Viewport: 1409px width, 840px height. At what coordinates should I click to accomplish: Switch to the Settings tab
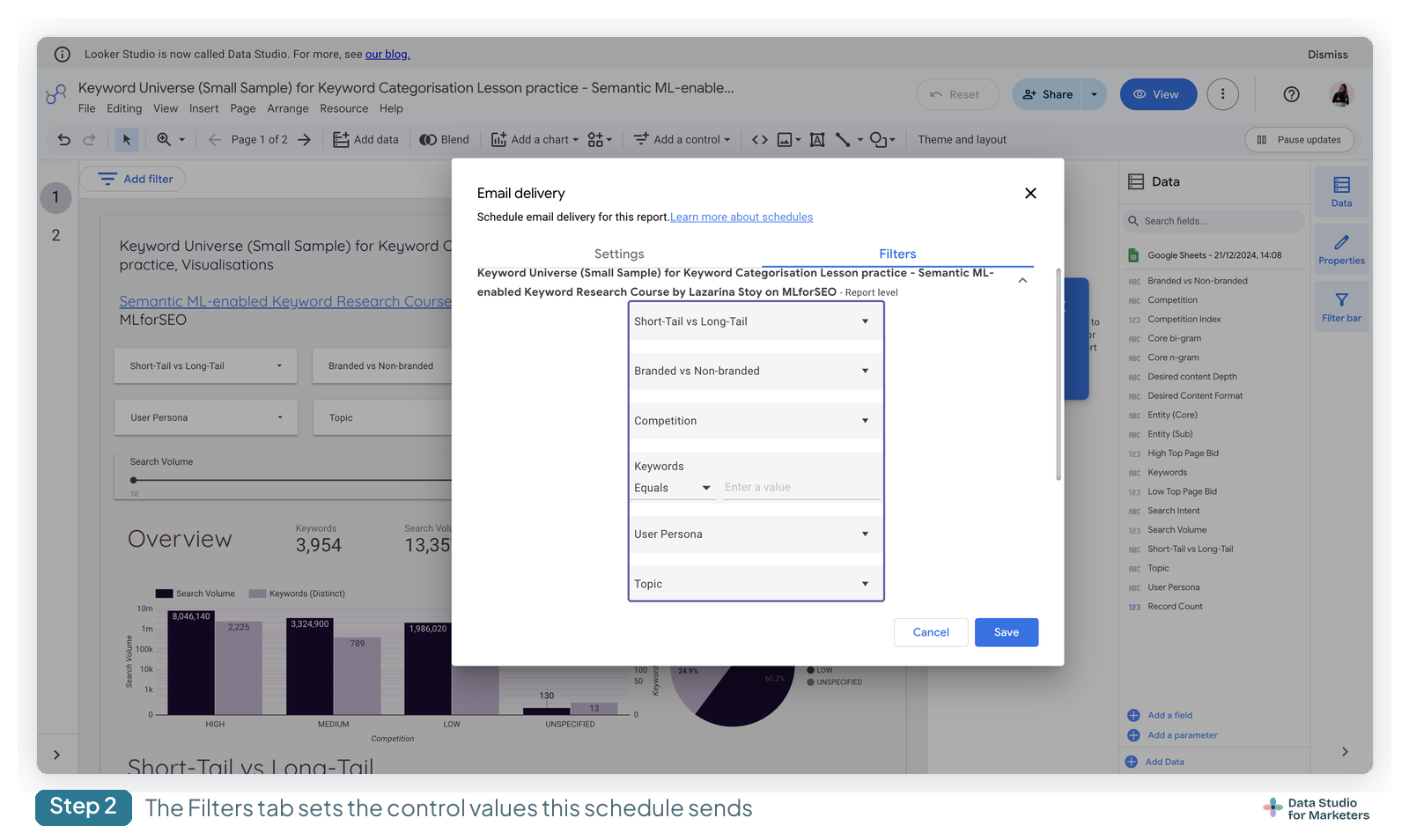tap(619, 254)
